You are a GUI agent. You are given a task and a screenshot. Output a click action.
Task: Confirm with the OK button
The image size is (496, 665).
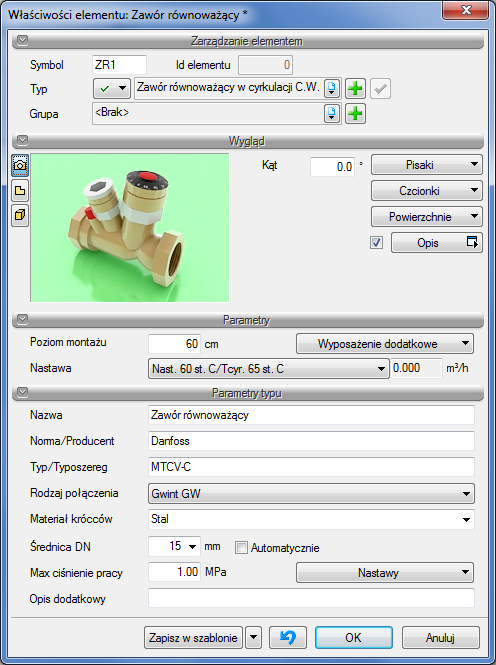[x=354, y=637]
